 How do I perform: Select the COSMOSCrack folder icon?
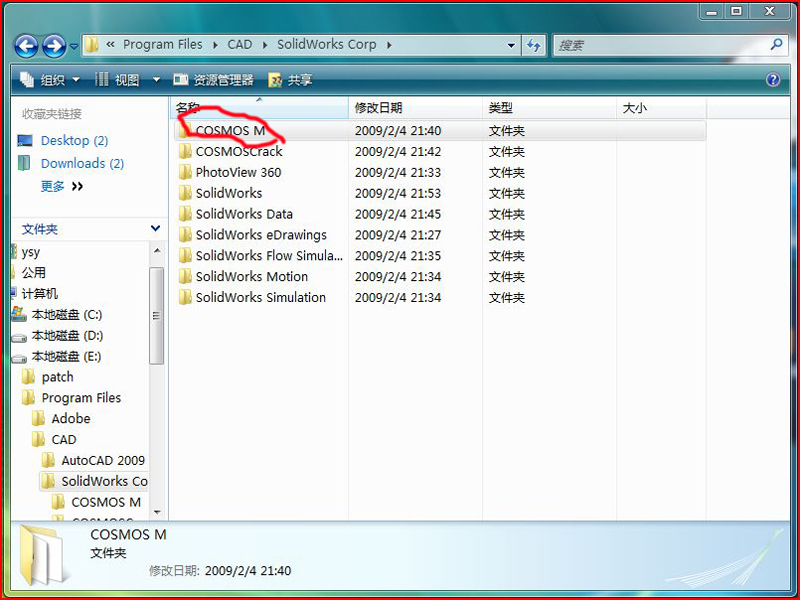click(x=185, y=152)
